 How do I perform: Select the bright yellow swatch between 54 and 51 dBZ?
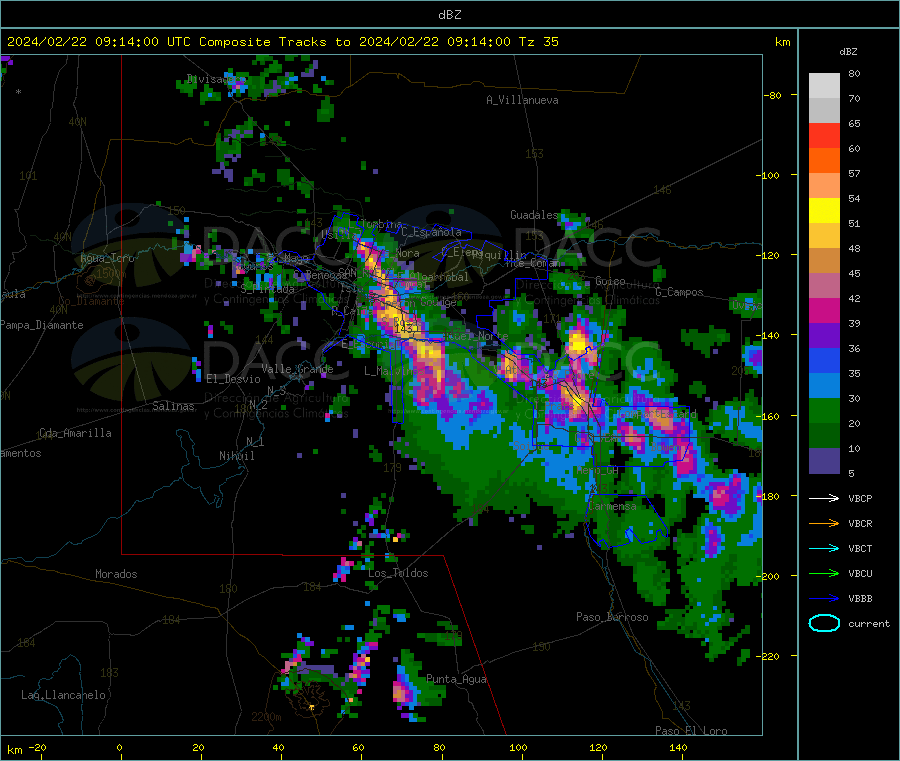[x=824, y=211]
